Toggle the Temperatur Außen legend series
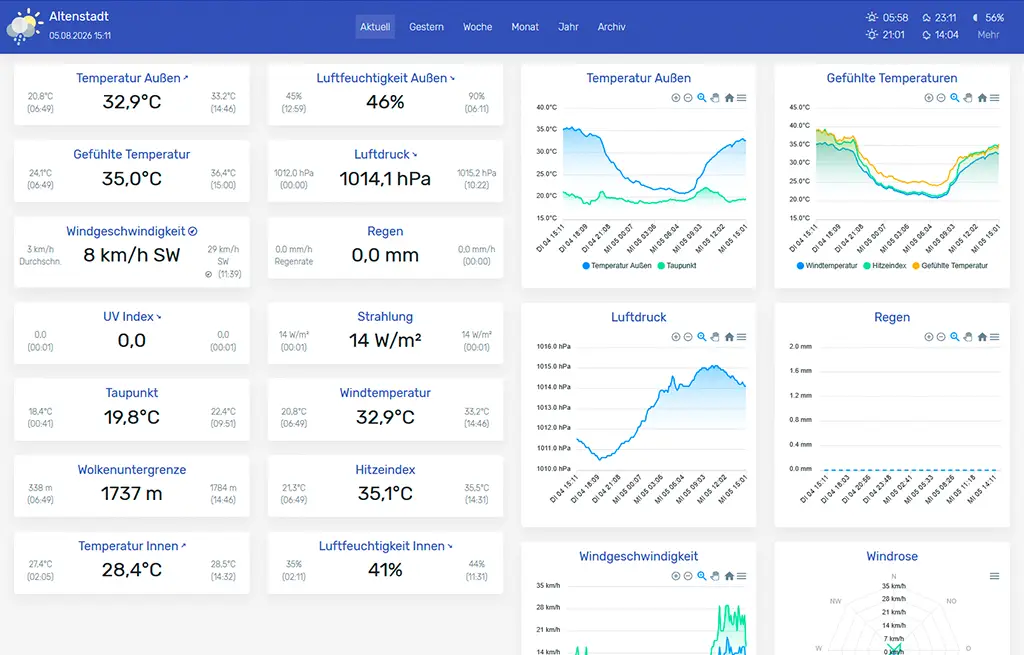The image size is (1024, 655). (x=616, y=266)
